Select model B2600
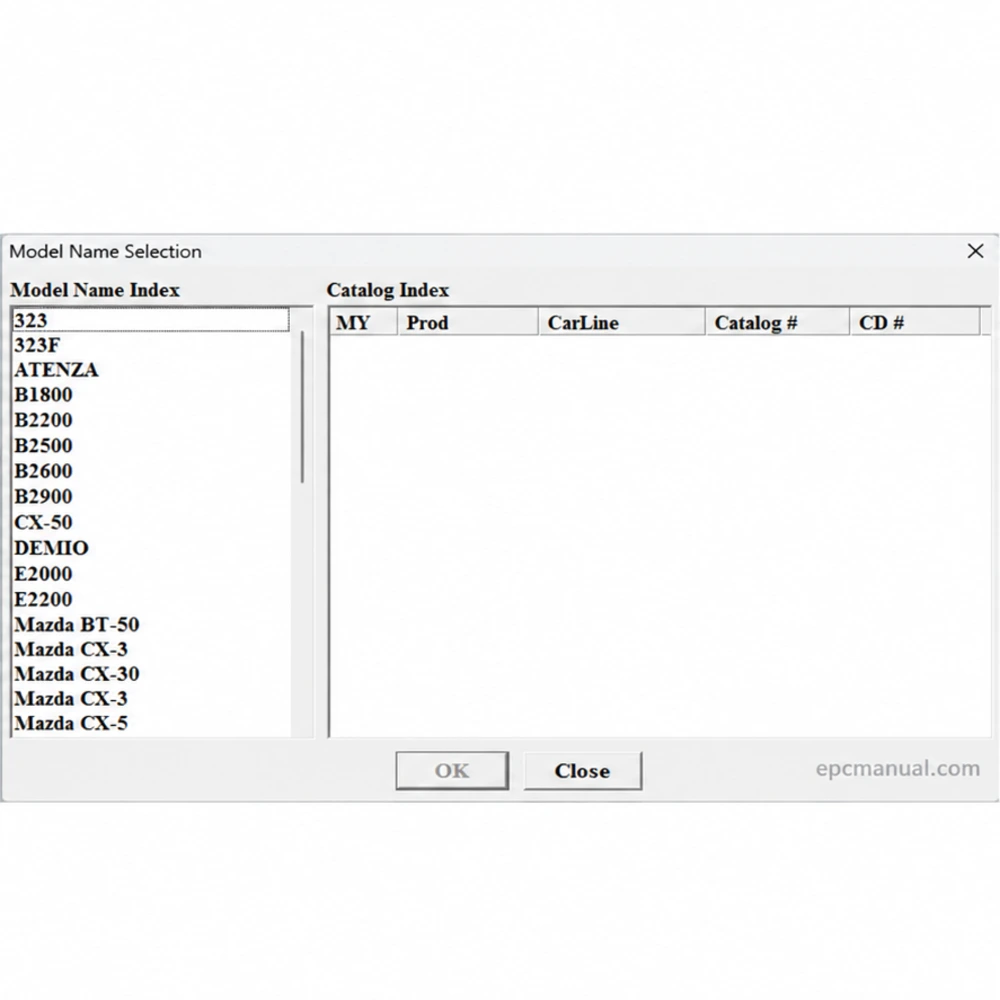Image resolution: width=1000 pixels, height=1000 pixels. (x=151, y=471)
